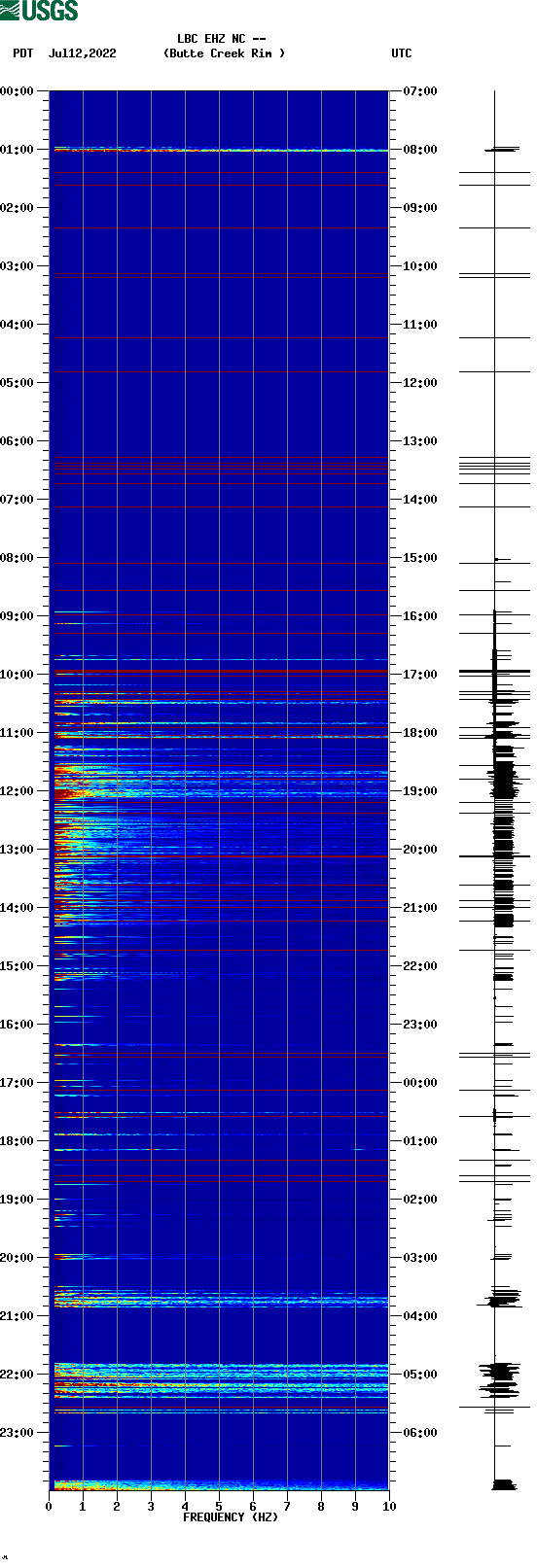The height and width of the screenshot is (1568, 537).
Task: Click the UTC time label '06:00'
Action: pyautogui.click(x=420, y=1433)
